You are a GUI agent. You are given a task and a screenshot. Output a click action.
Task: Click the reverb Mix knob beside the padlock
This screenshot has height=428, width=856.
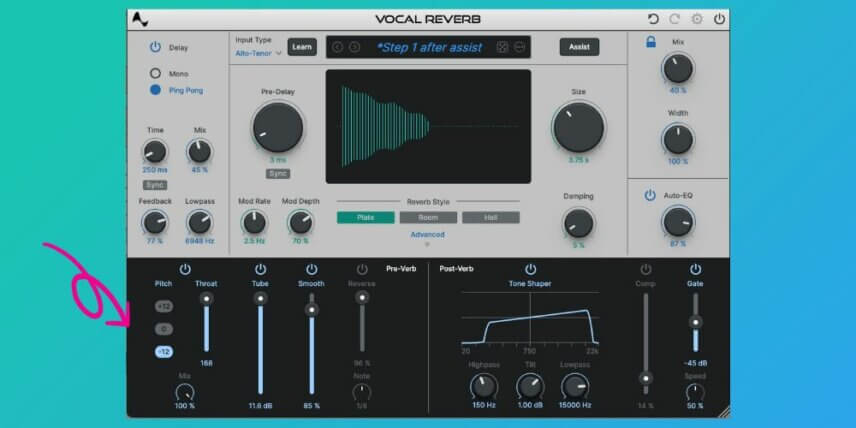tap(678, 69)
